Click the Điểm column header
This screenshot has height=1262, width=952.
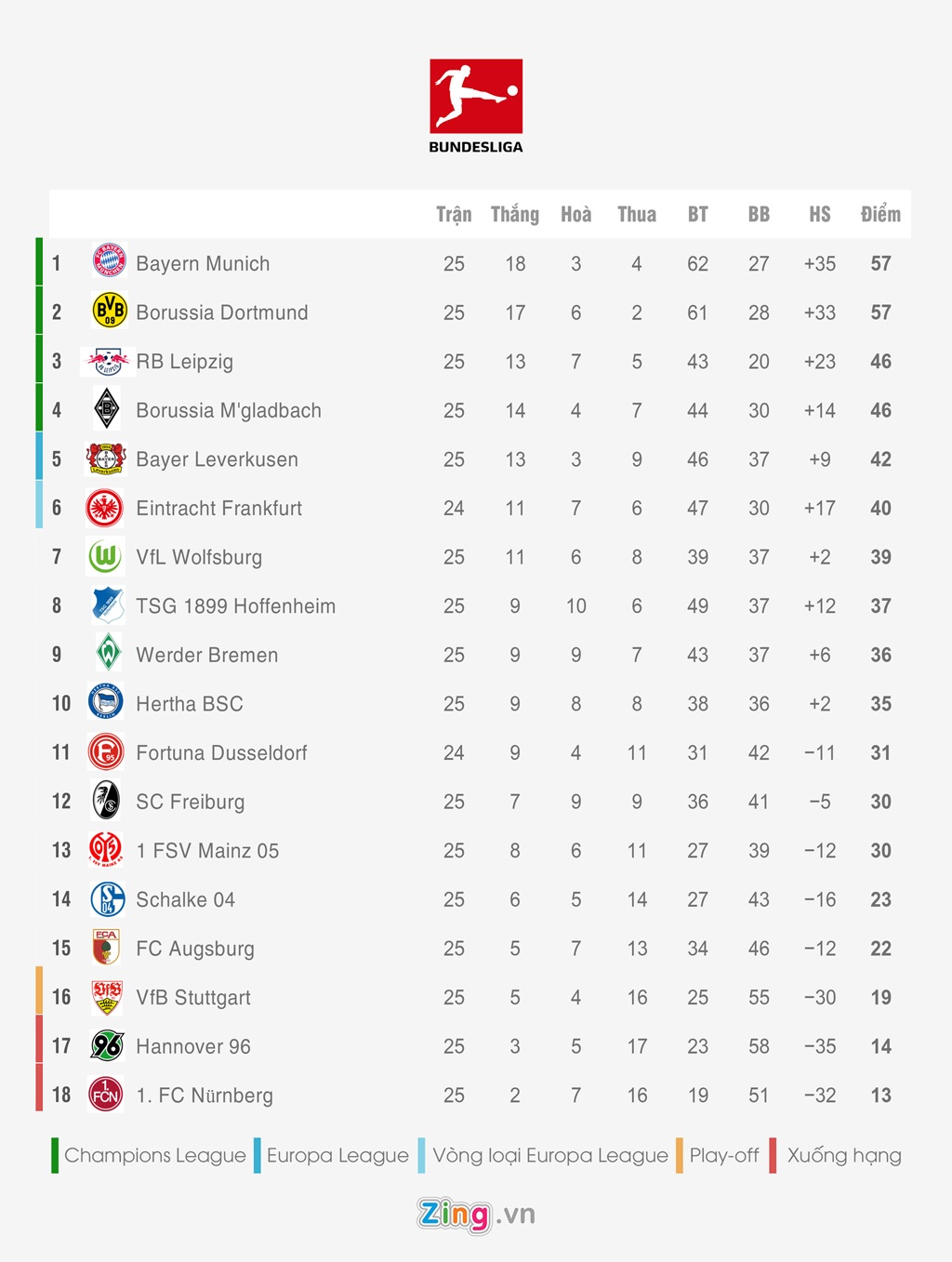[x=880, y=215]
